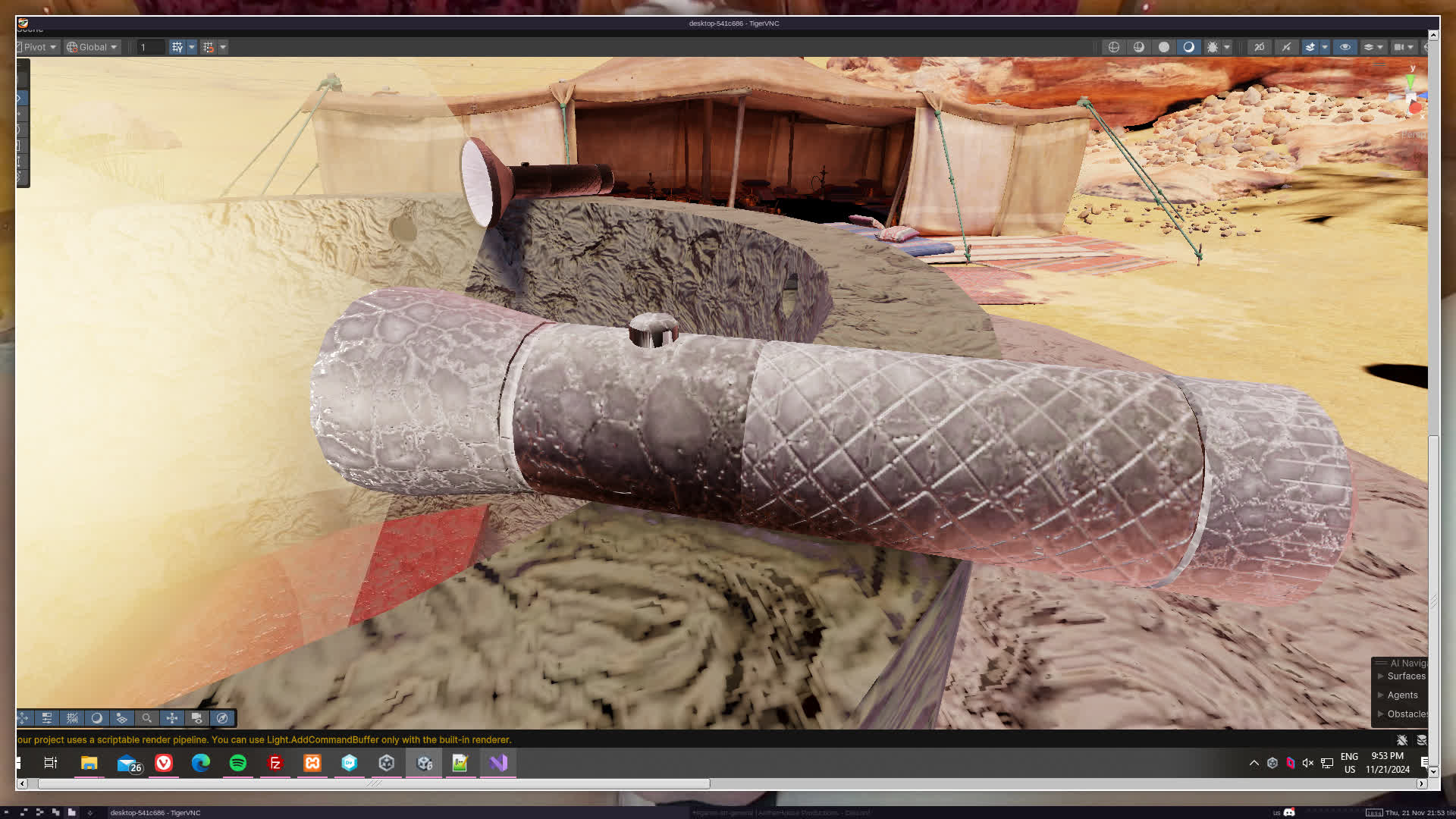1456x819 pixels.
Task: Open the Pivot mode dropdown
Action: click(38, 47)
